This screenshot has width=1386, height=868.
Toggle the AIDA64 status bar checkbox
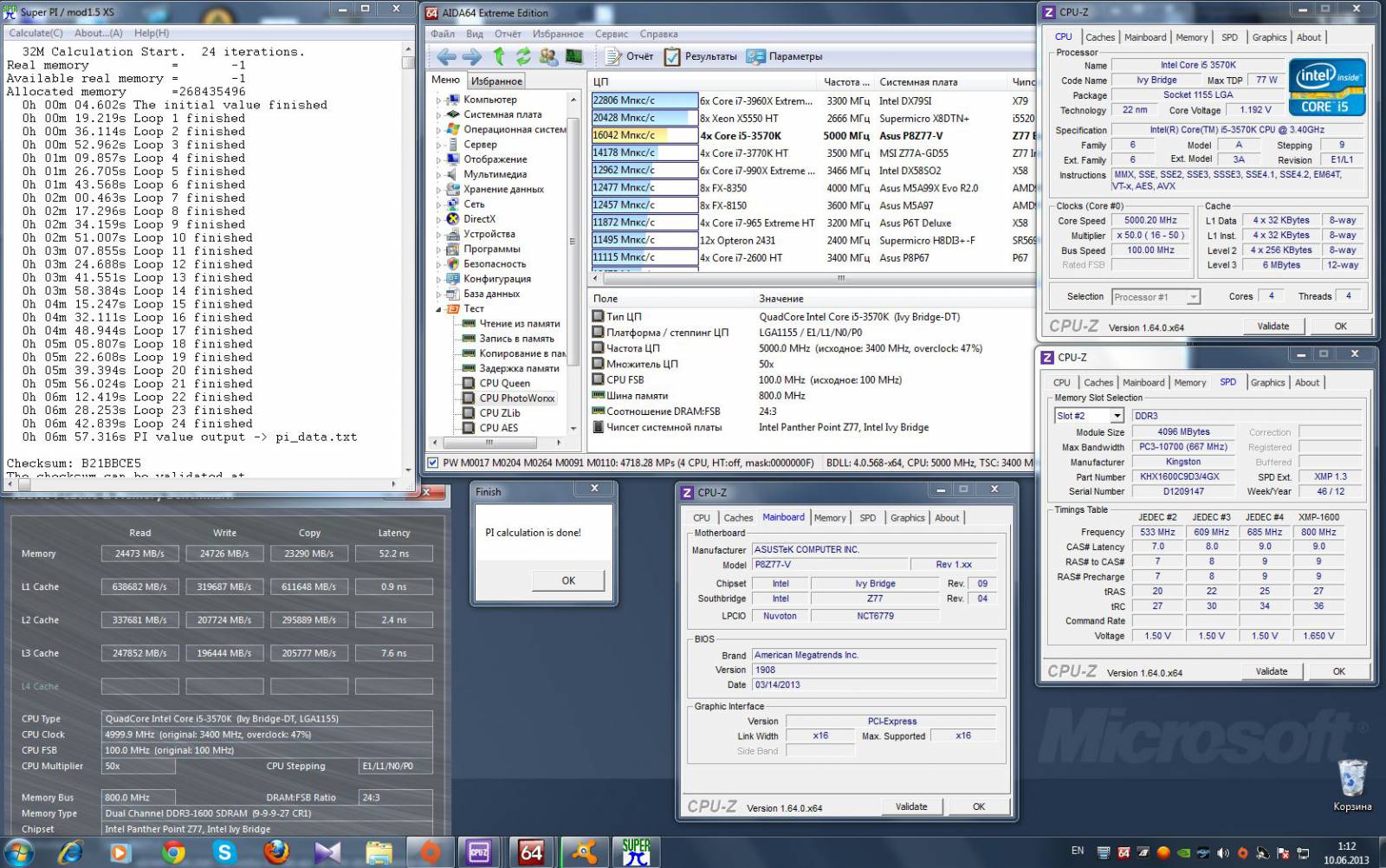click(x=433, y=463)
